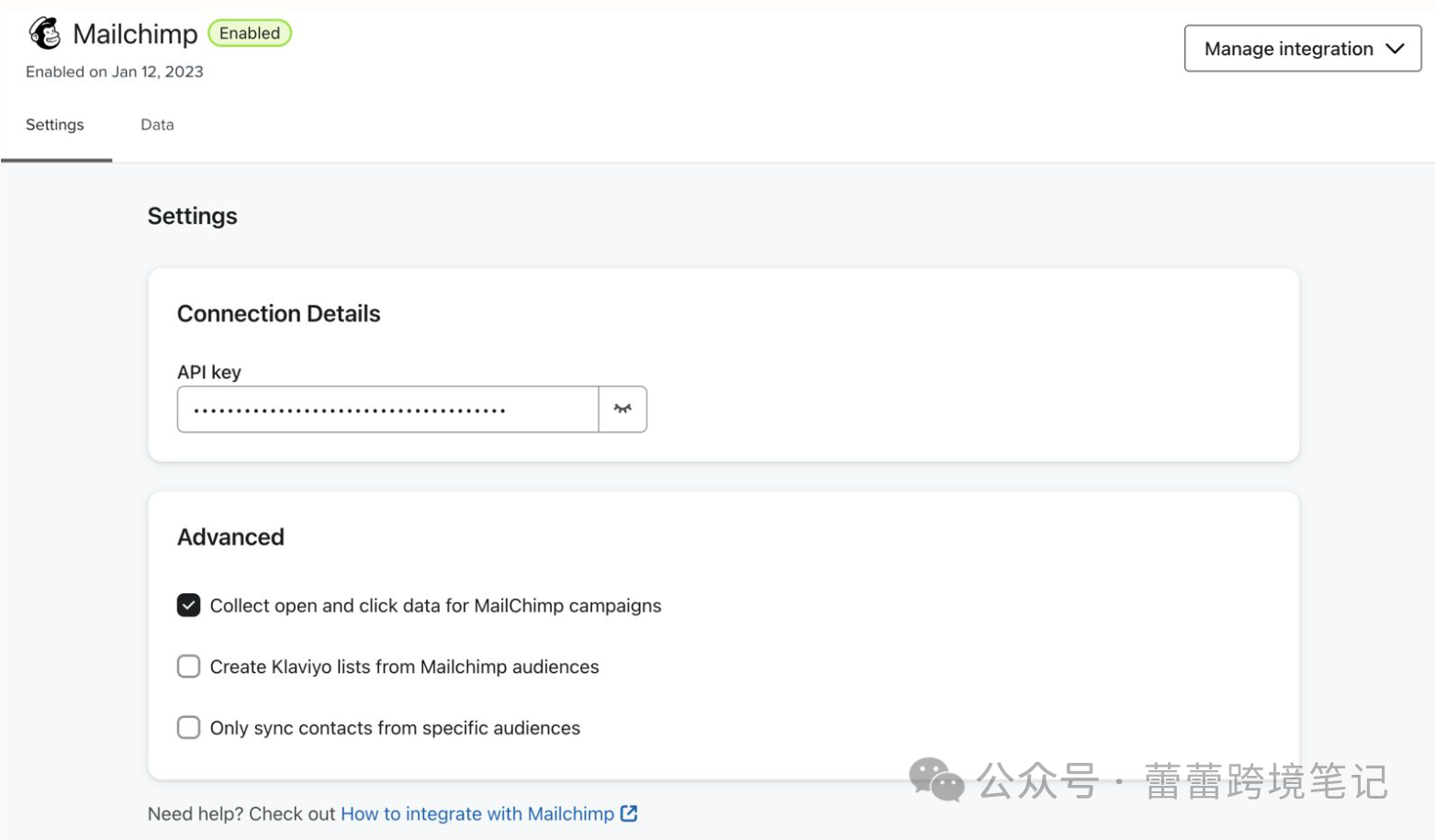Screen dimensions: 1435x840
Task: Click the Mailchimp integration title text
Action: (135, 34)
